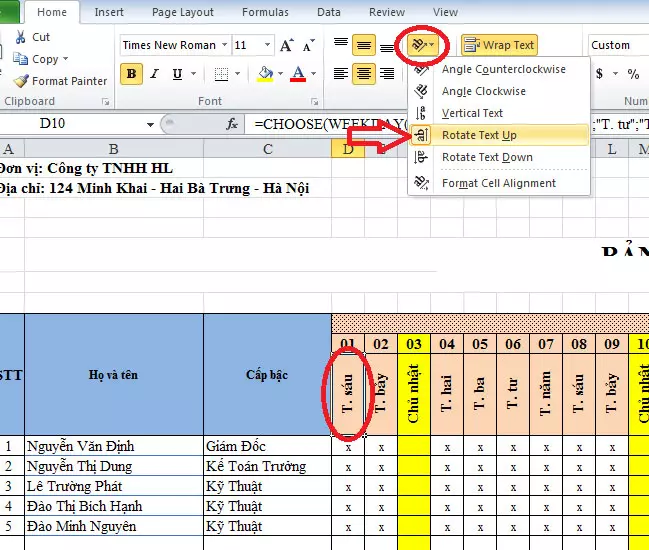Click the Copy button

[35, 59]
